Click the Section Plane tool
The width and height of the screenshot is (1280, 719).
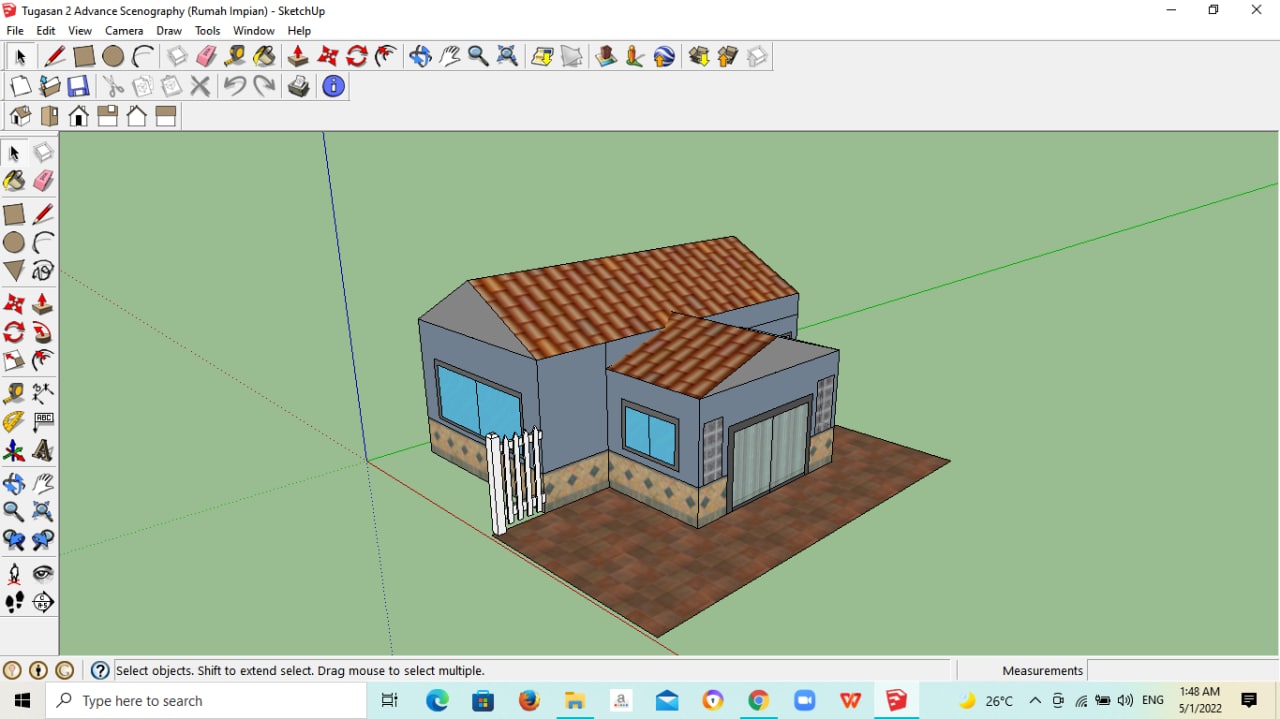pyautogui.click(x=43, y=602)
